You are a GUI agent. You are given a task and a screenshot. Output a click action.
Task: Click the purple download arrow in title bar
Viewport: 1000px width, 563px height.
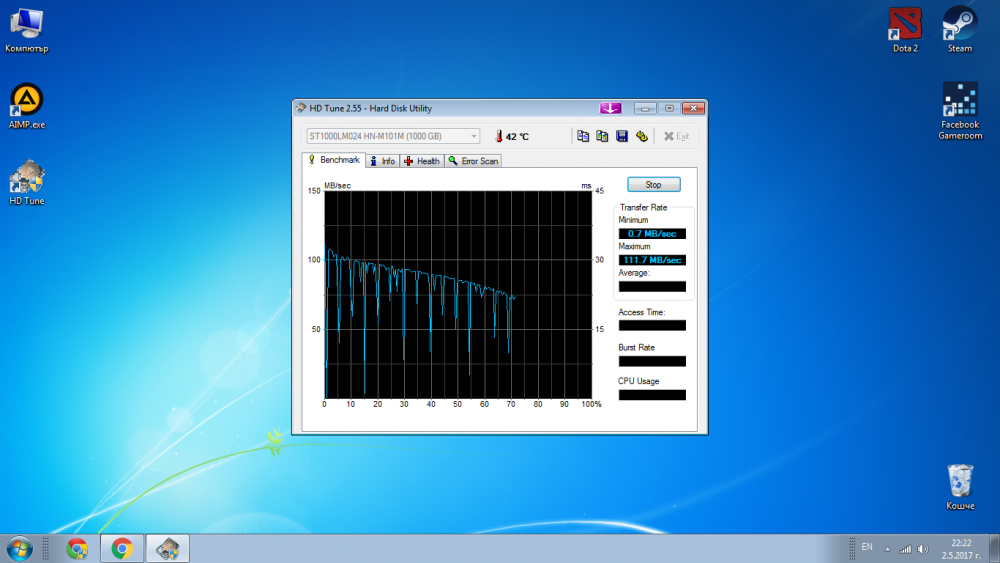click(x=610, y=108)
